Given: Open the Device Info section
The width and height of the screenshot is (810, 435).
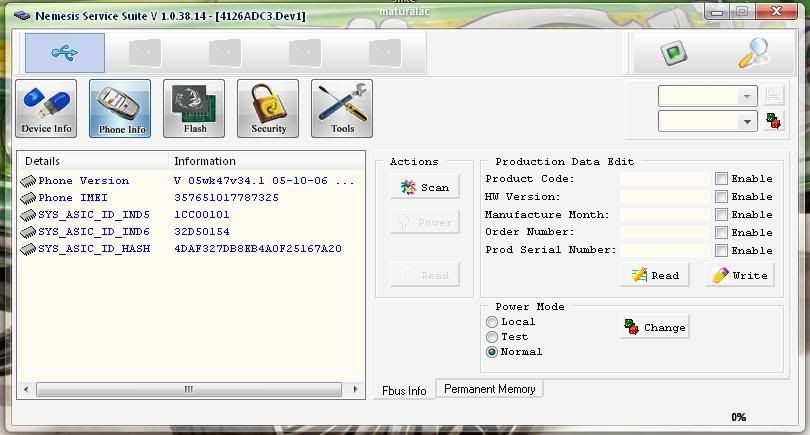Looking at the screenshot, I should click(46, 108).
